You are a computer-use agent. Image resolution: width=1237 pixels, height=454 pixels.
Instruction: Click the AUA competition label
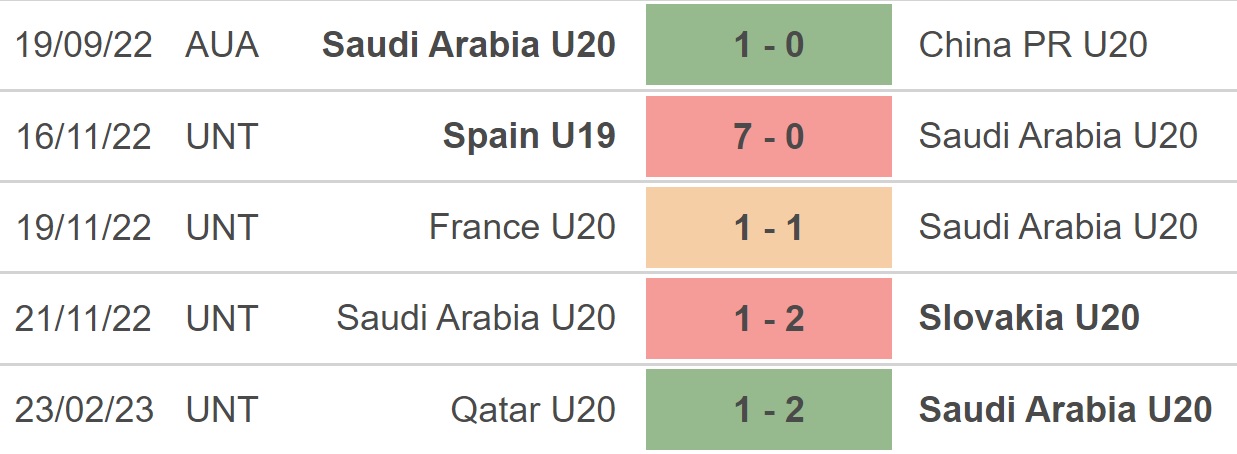point(221,45)
